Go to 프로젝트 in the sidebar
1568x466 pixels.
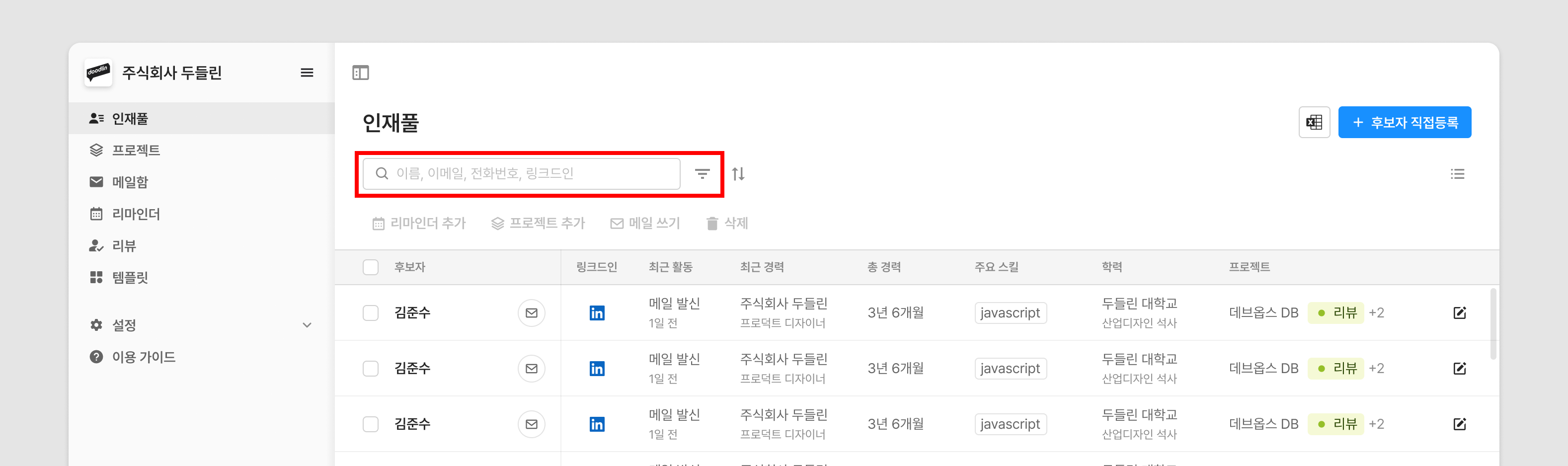(202, 150)
